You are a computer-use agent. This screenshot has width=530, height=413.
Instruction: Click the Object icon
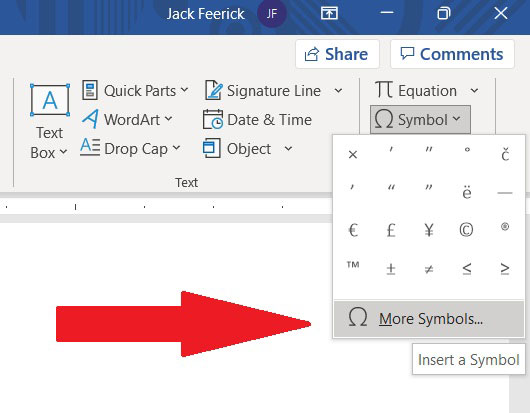(x=212, y=148)
